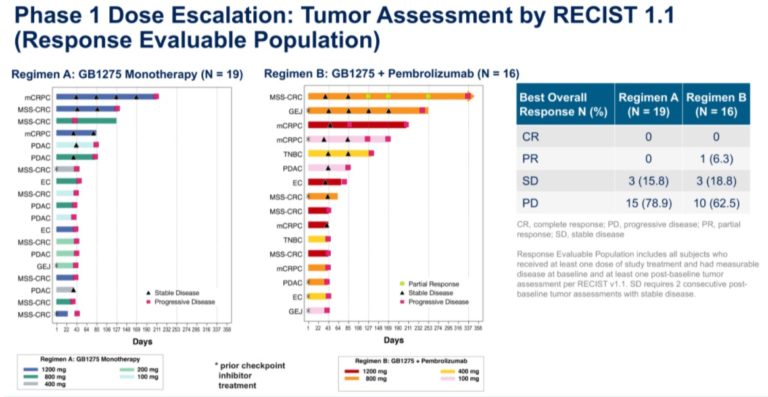Select the footnote beginning "CR, complete response"
The width and height of the screenshot is (768, 397).
pos(628,229)
